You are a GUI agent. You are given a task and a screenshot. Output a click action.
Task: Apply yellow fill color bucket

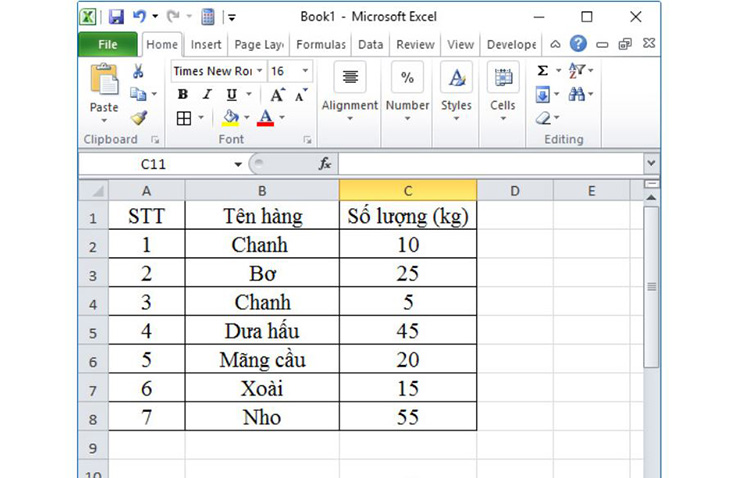point(231,118)
